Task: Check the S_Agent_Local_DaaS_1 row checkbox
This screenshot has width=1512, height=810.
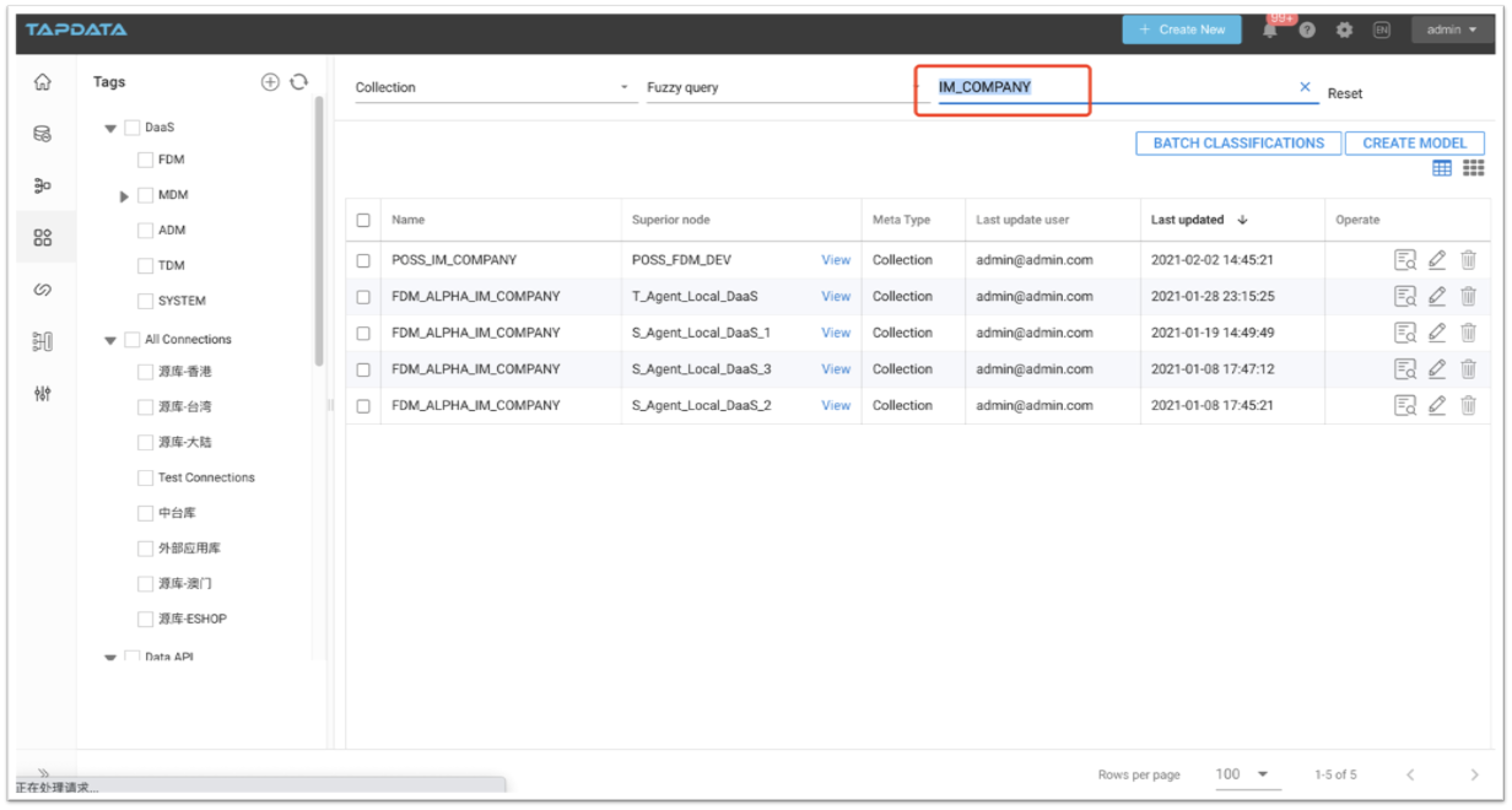Action: point(363,333)
